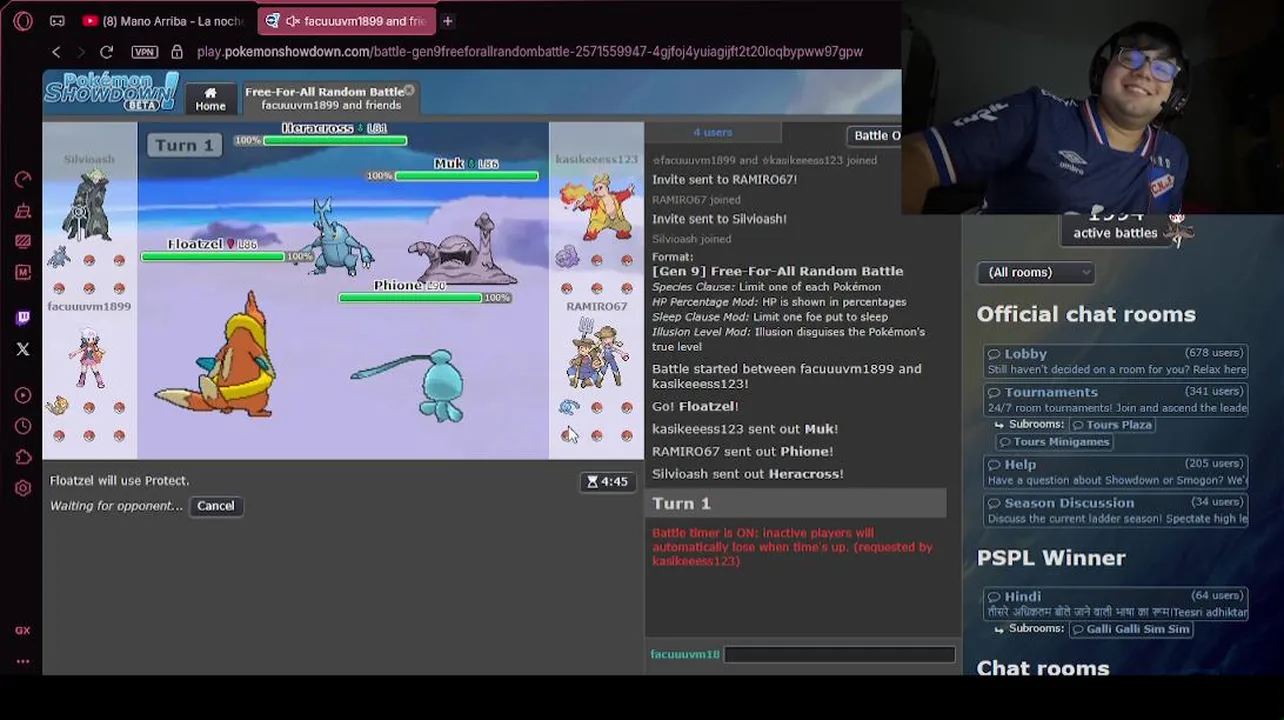Click Floatzel's green HP bar
The width and height of the screenshot is (1284, 720).
pyautogui.click(x=212, y=257)
